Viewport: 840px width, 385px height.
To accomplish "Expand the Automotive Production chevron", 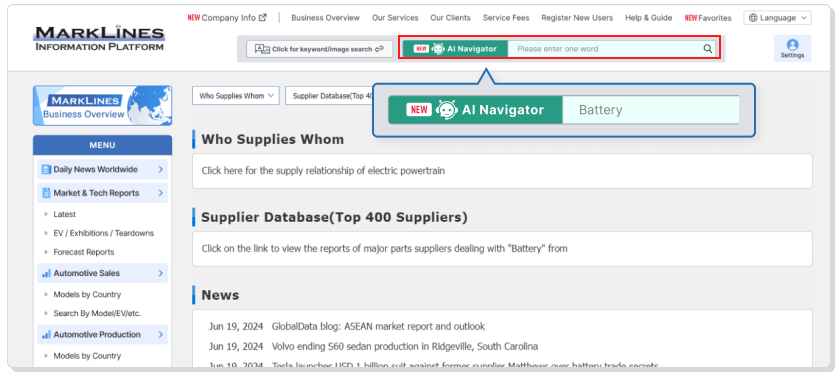I will pyautogui.click(x=161, y=335).
